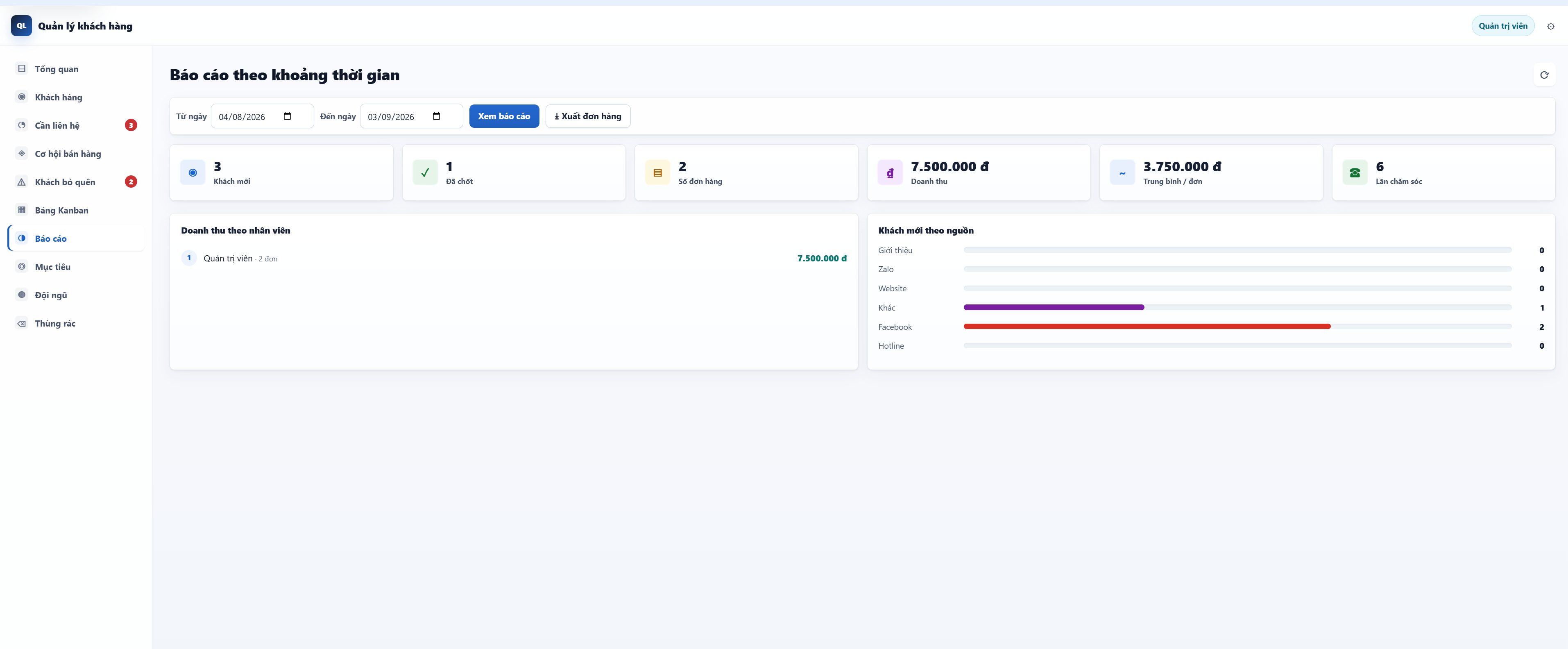The image size is (1568, 649).
Task: Click the Tổng quan sidebar icon
Action: pos(22,69)
